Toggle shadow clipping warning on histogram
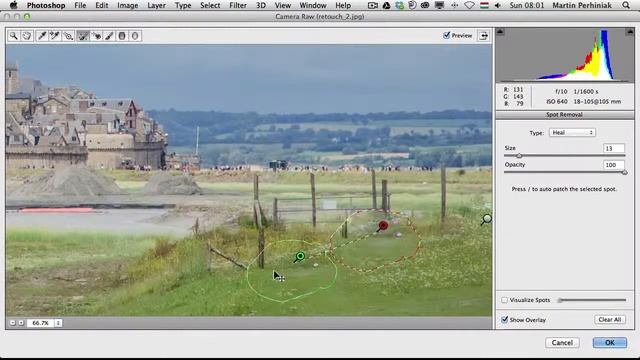The image size is (640, 360). (500, 32)
